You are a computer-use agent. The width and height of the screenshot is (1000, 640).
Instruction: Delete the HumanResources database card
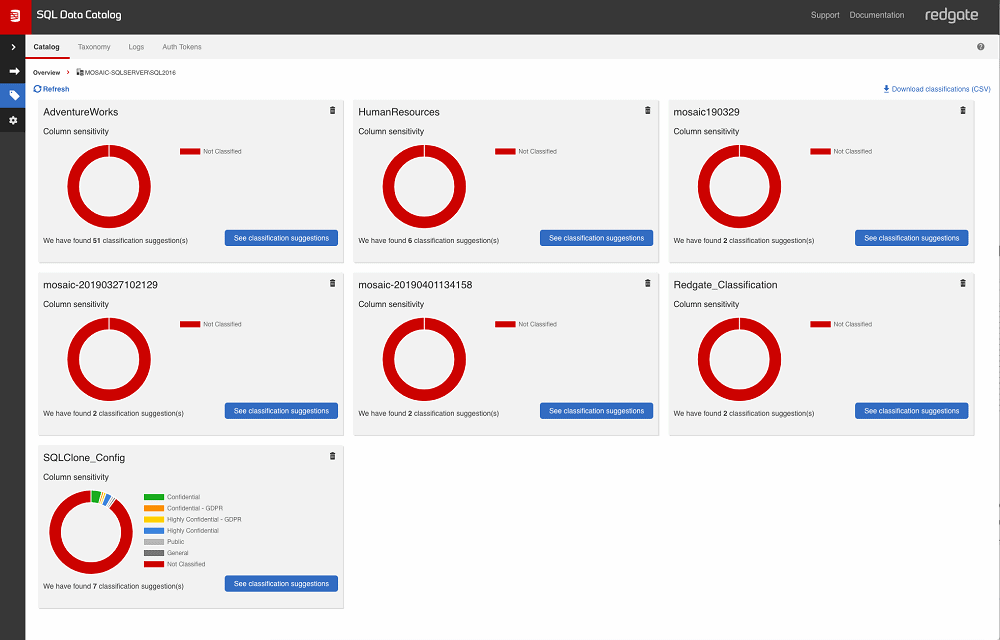point(647,110)
